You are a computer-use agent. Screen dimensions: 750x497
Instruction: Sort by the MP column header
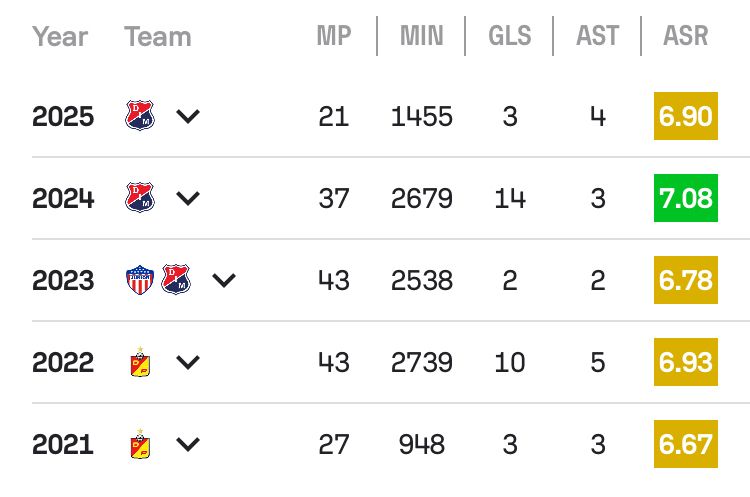pos(333,37)
